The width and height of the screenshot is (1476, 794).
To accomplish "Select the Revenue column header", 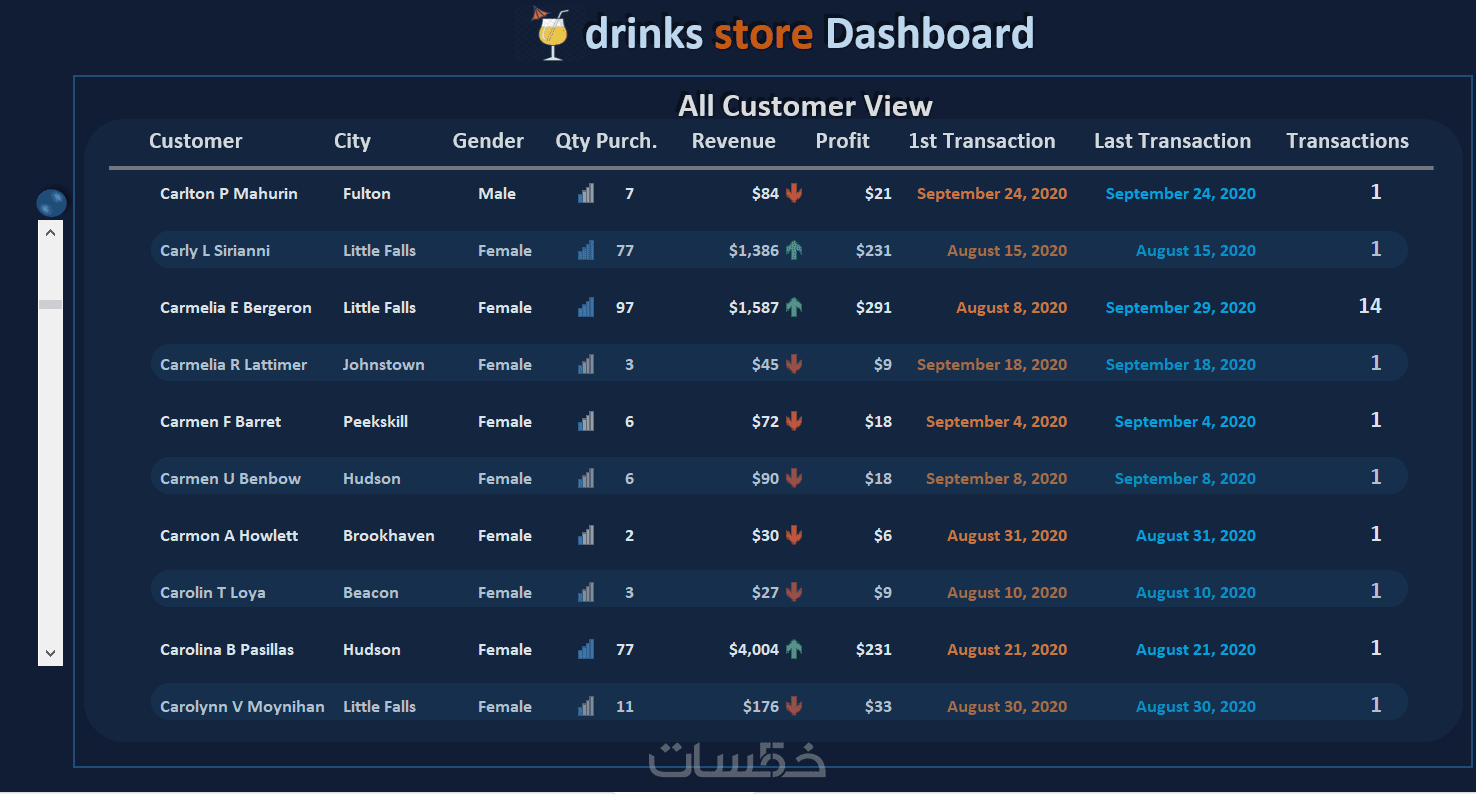I will point(734,141).
